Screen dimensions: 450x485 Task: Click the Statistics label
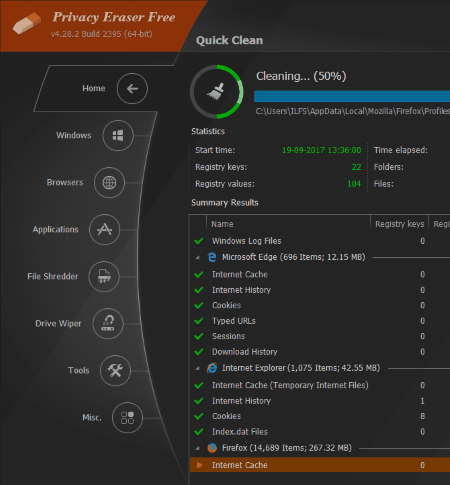click(208, 131)
